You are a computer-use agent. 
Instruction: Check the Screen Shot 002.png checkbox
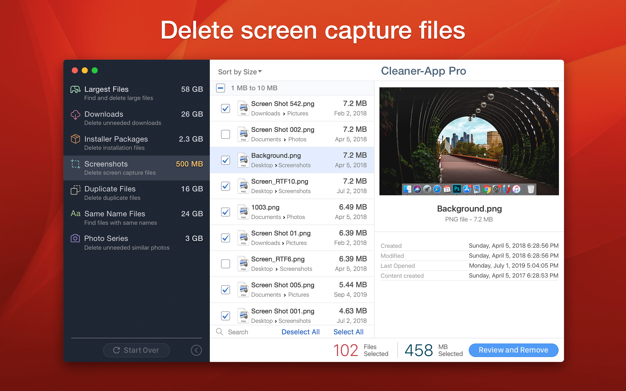tap(226, 134)
